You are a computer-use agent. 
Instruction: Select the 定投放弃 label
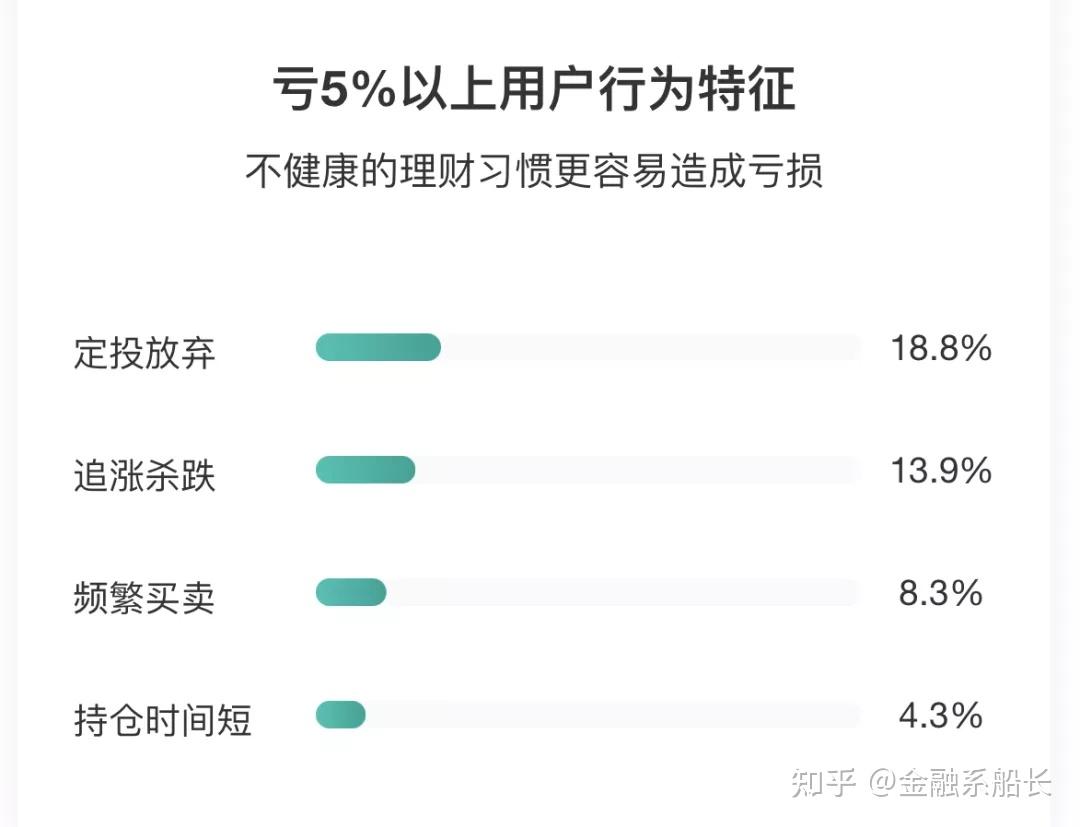(x=145, y=353)
